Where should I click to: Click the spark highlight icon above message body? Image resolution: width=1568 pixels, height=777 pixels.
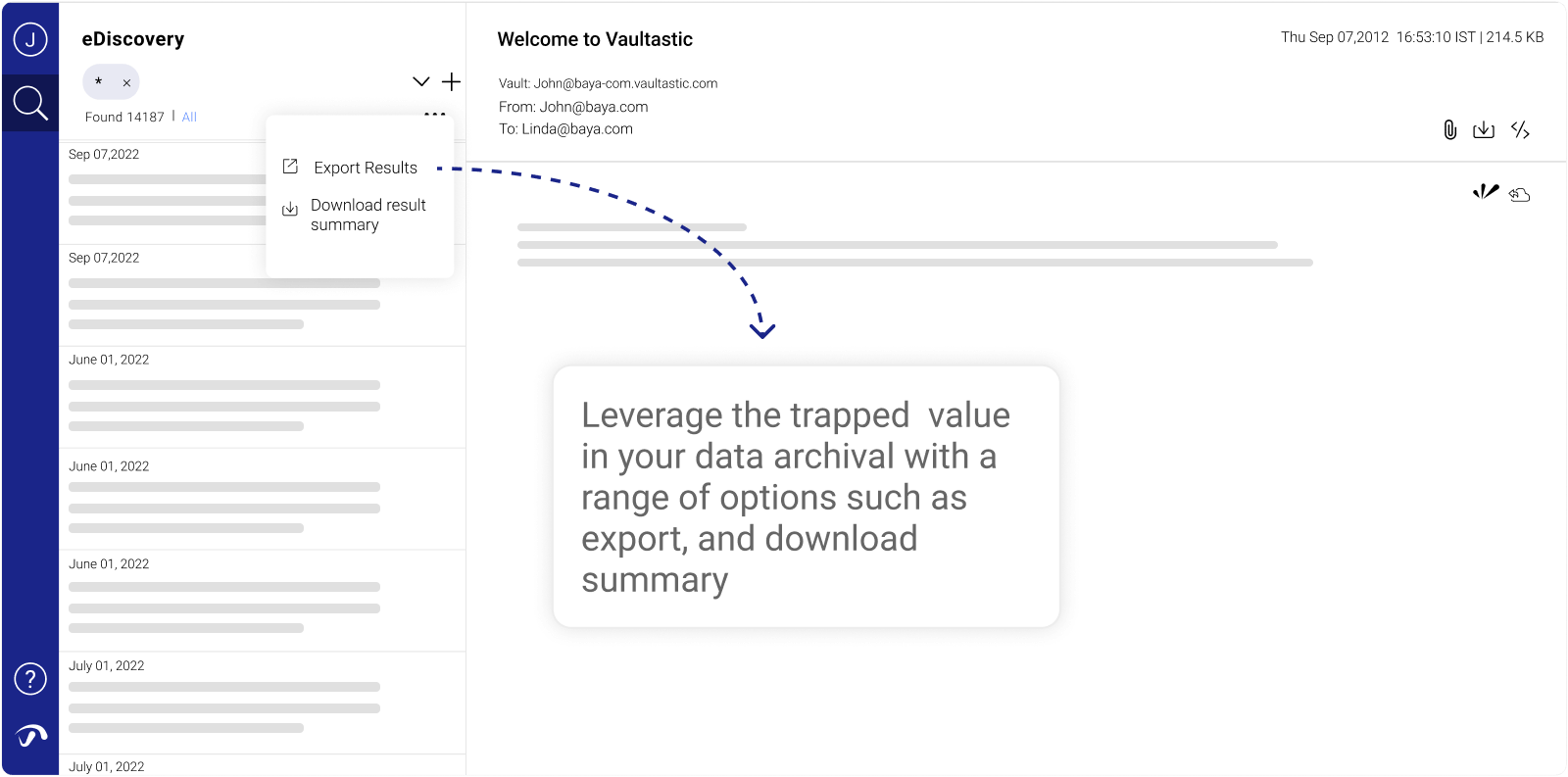click(x=1486, y=193)
